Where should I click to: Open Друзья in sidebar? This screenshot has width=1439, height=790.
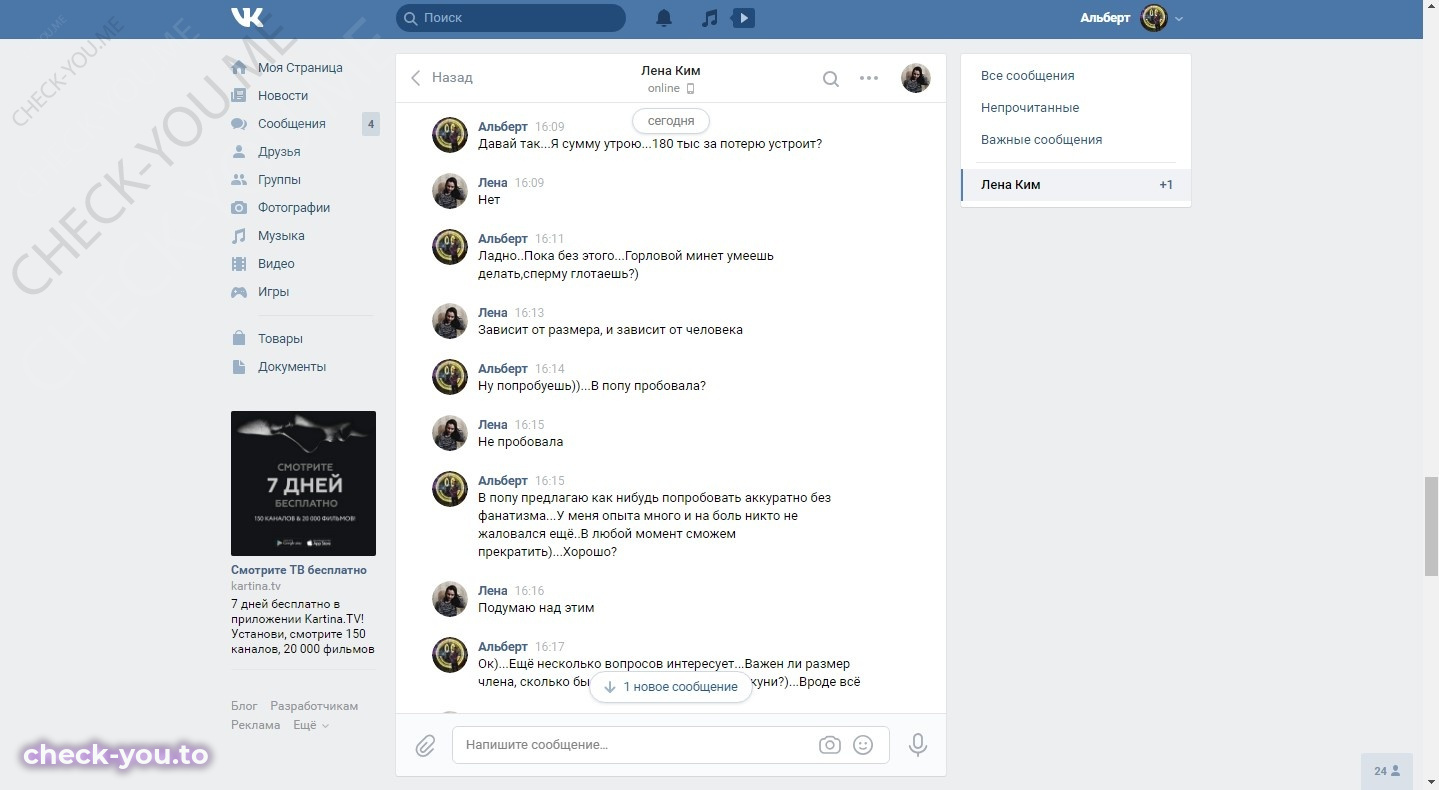pyautogui.click(x=279, y=152)
